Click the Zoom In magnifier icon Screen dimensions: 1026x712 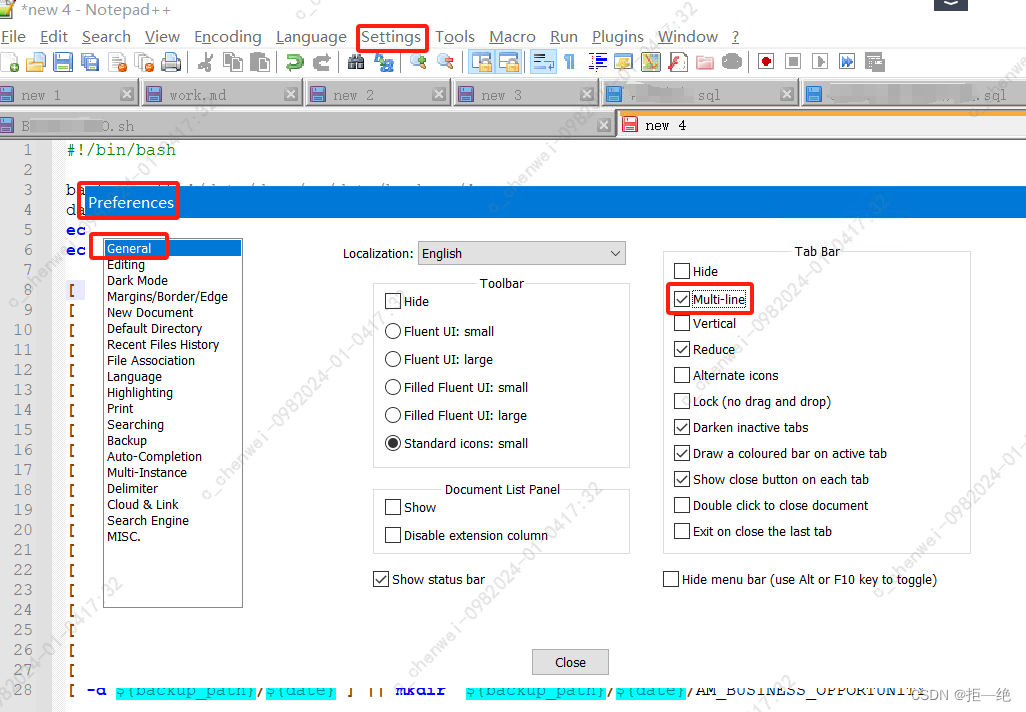[x=418, y=63]
